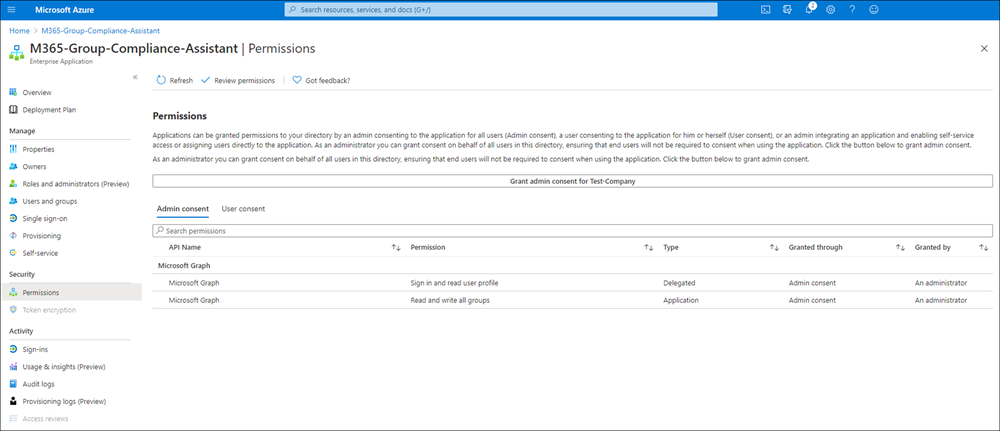Screen dimensions: 1000x431
Task: Click Got feedback? heart link
Action: coord(321,80)
